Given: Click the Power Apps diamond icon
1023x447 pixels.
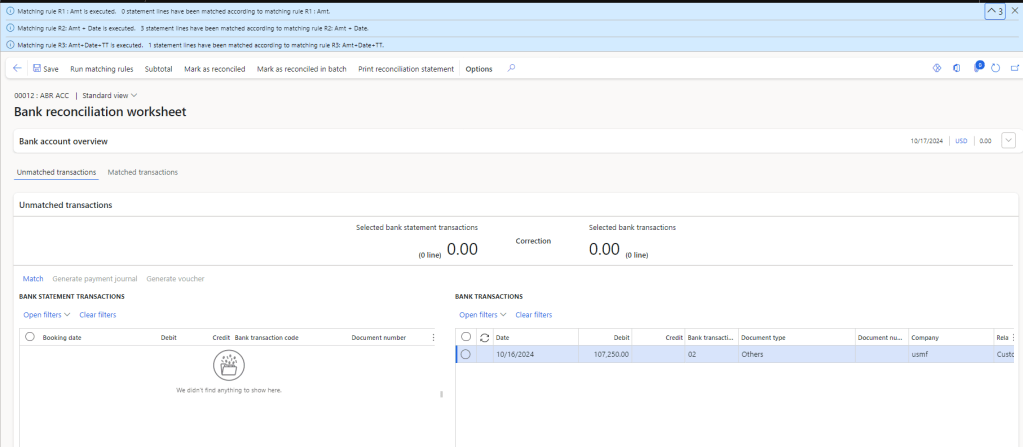Looking at the screenshot, I should (x=937, y=69).
